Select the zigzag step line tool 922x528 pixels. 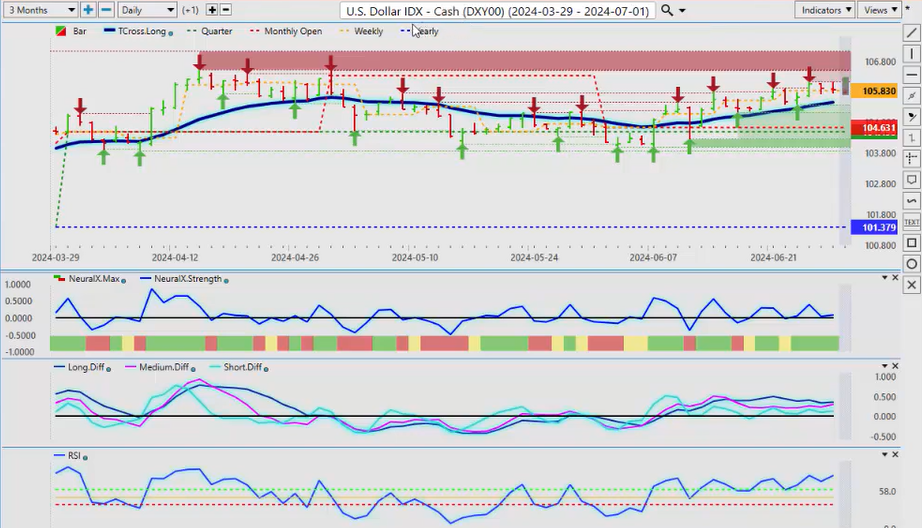[911, 138]
